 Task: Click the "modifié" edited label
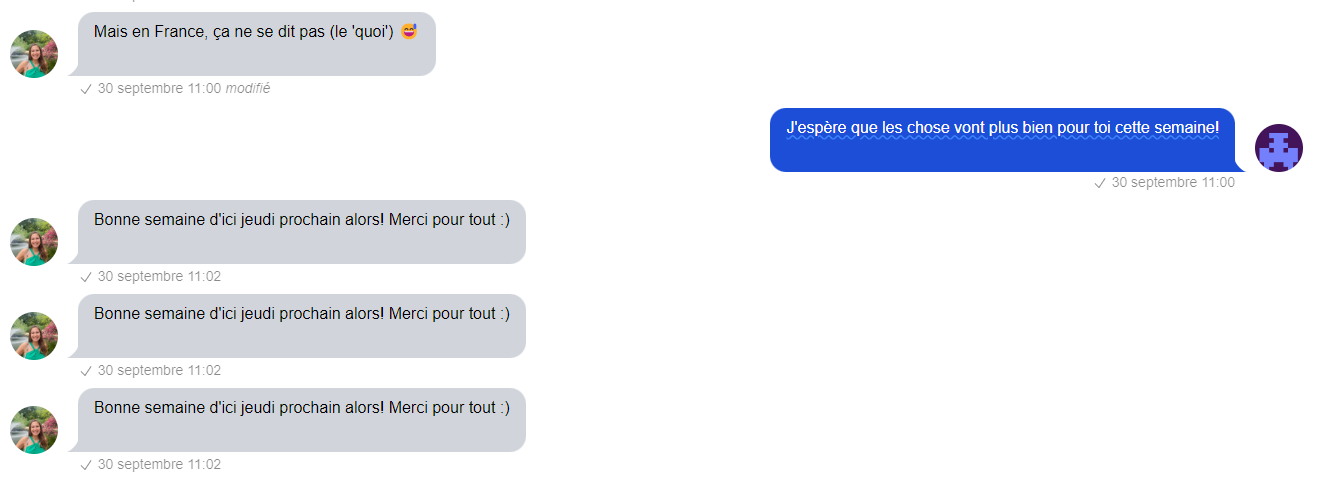tap(248, 88)
